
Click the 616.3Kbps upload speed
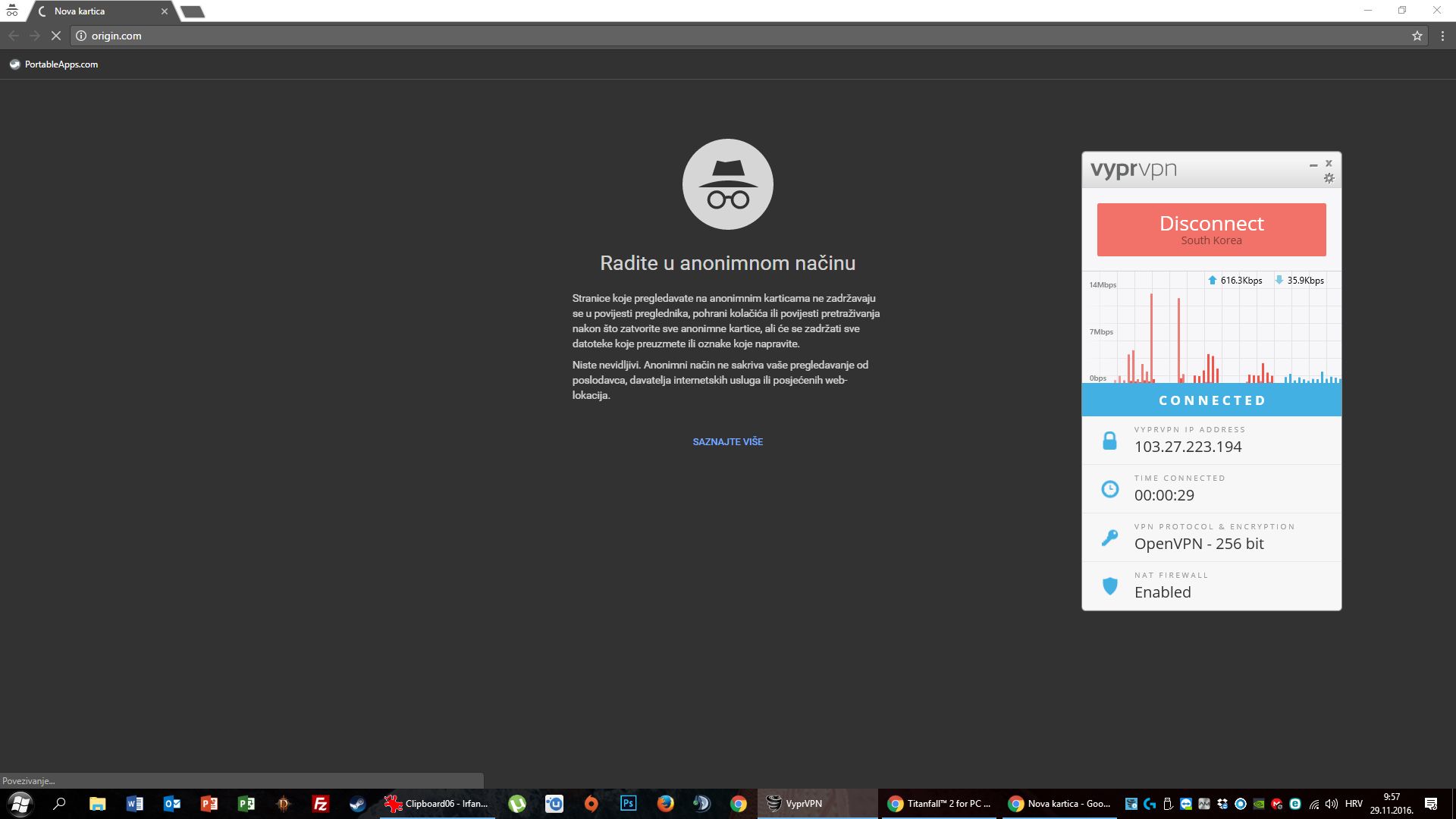[1241, 281]
